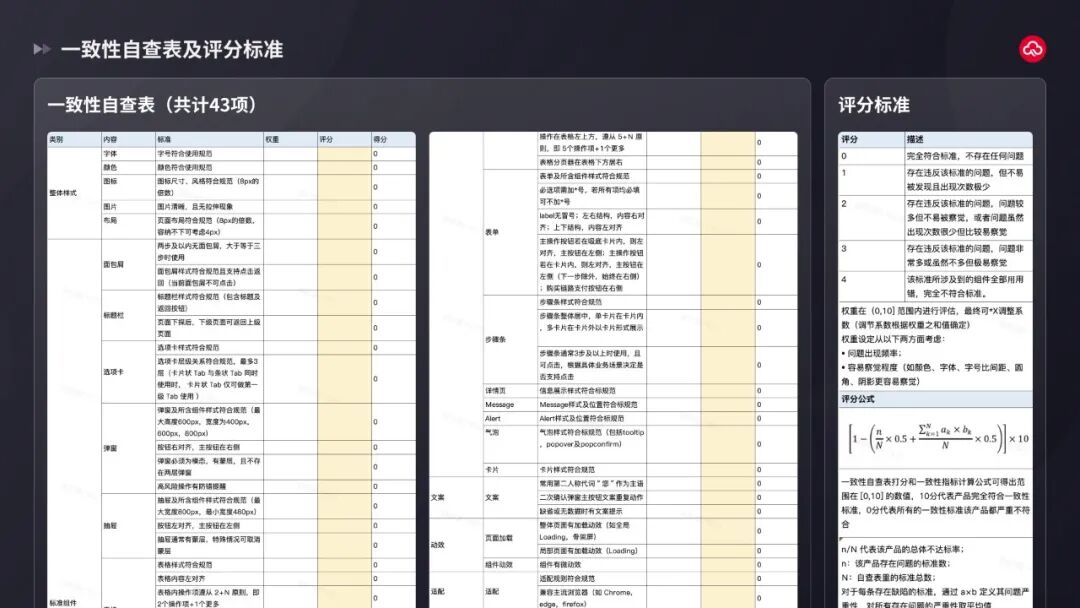The height and width of the screenshot is (608, 1080).
Task: Click the 标准 column header in the checklist
Action: 209,139
